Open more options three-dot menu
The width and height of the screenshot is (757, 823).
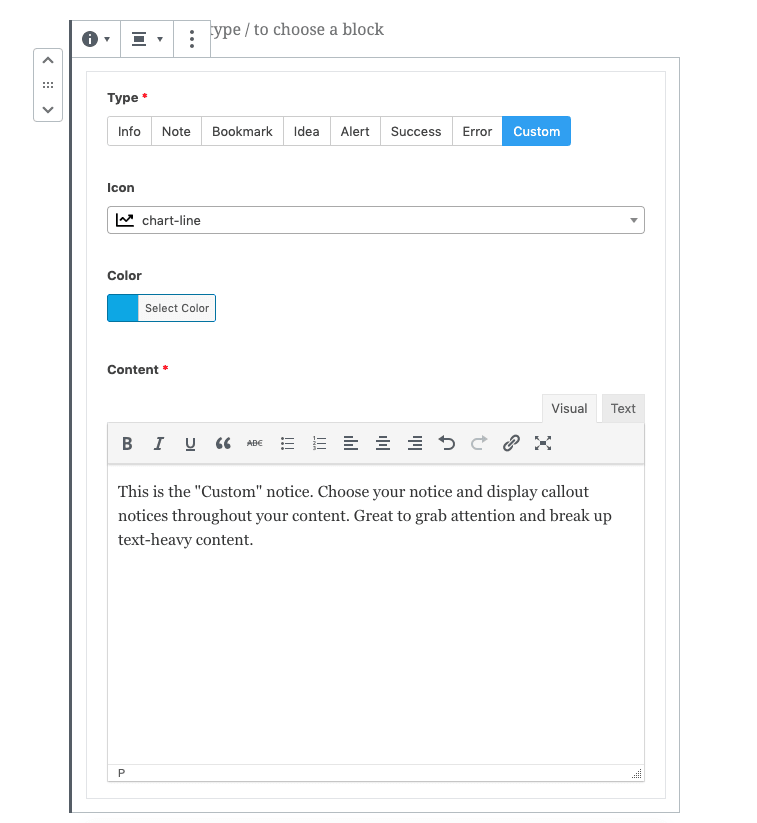click(x=192, y=39)
